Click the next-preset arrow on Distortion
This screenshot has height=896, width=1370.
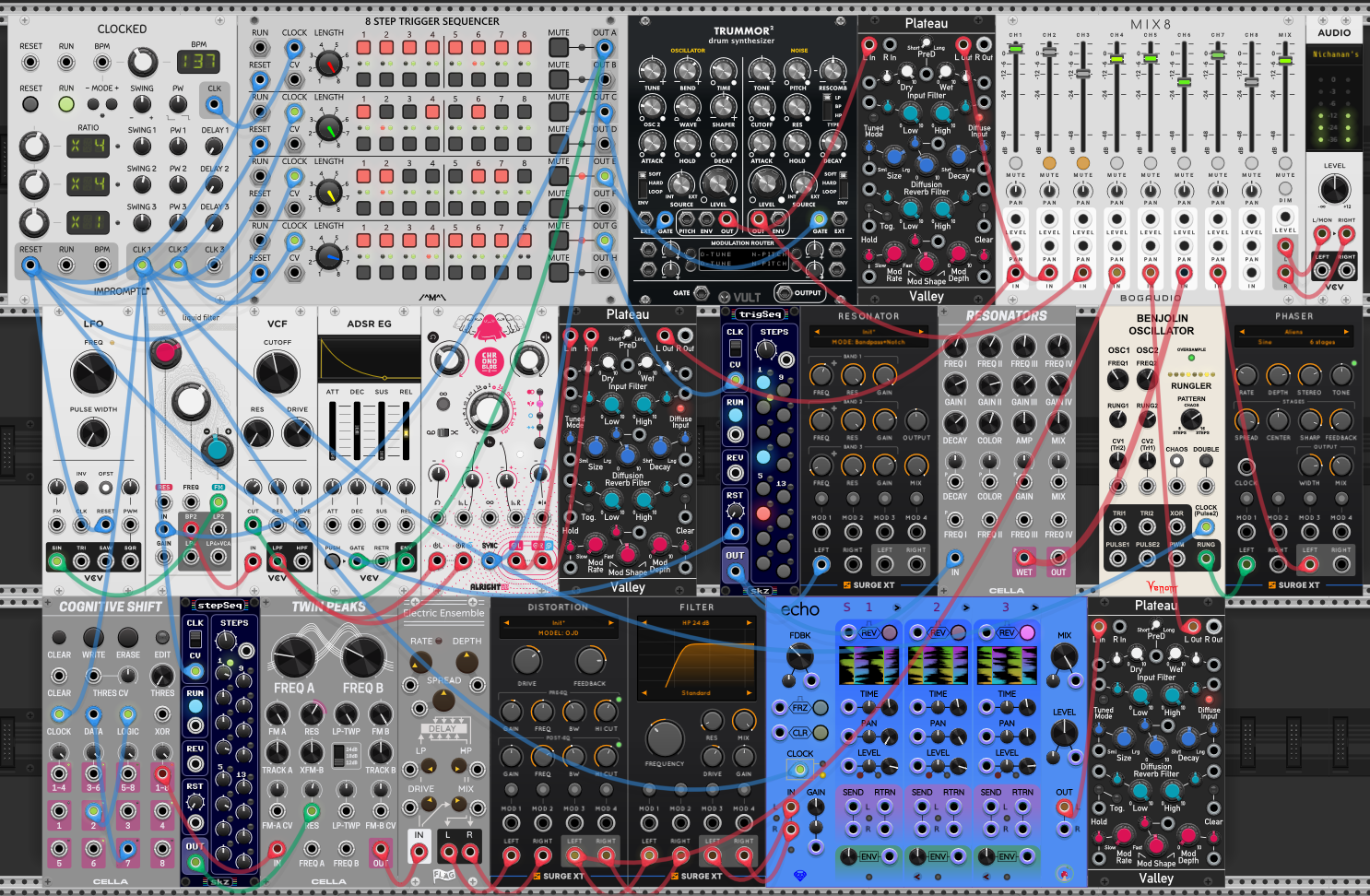[610, 623]
